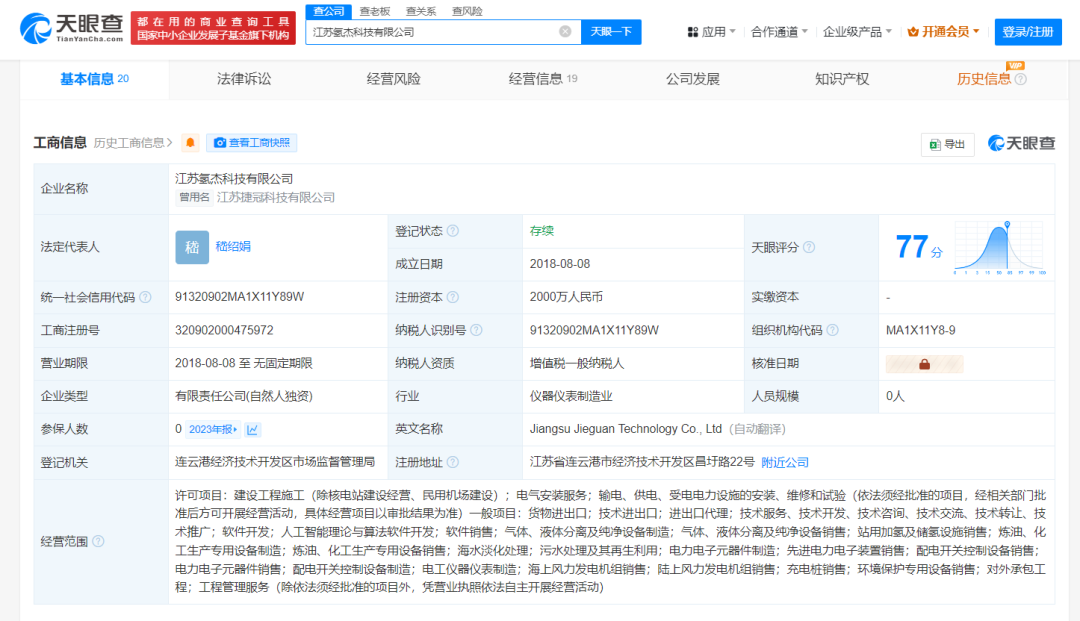Click the 天眼一下 search button
Viewport: 1080px width, 621px height.
[x=611, y=32]
